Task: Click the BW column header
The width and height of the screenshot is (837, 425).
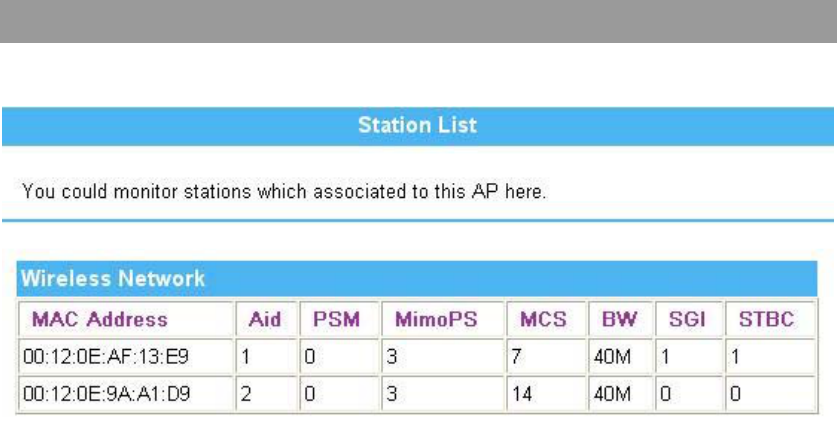Action: 620,319
